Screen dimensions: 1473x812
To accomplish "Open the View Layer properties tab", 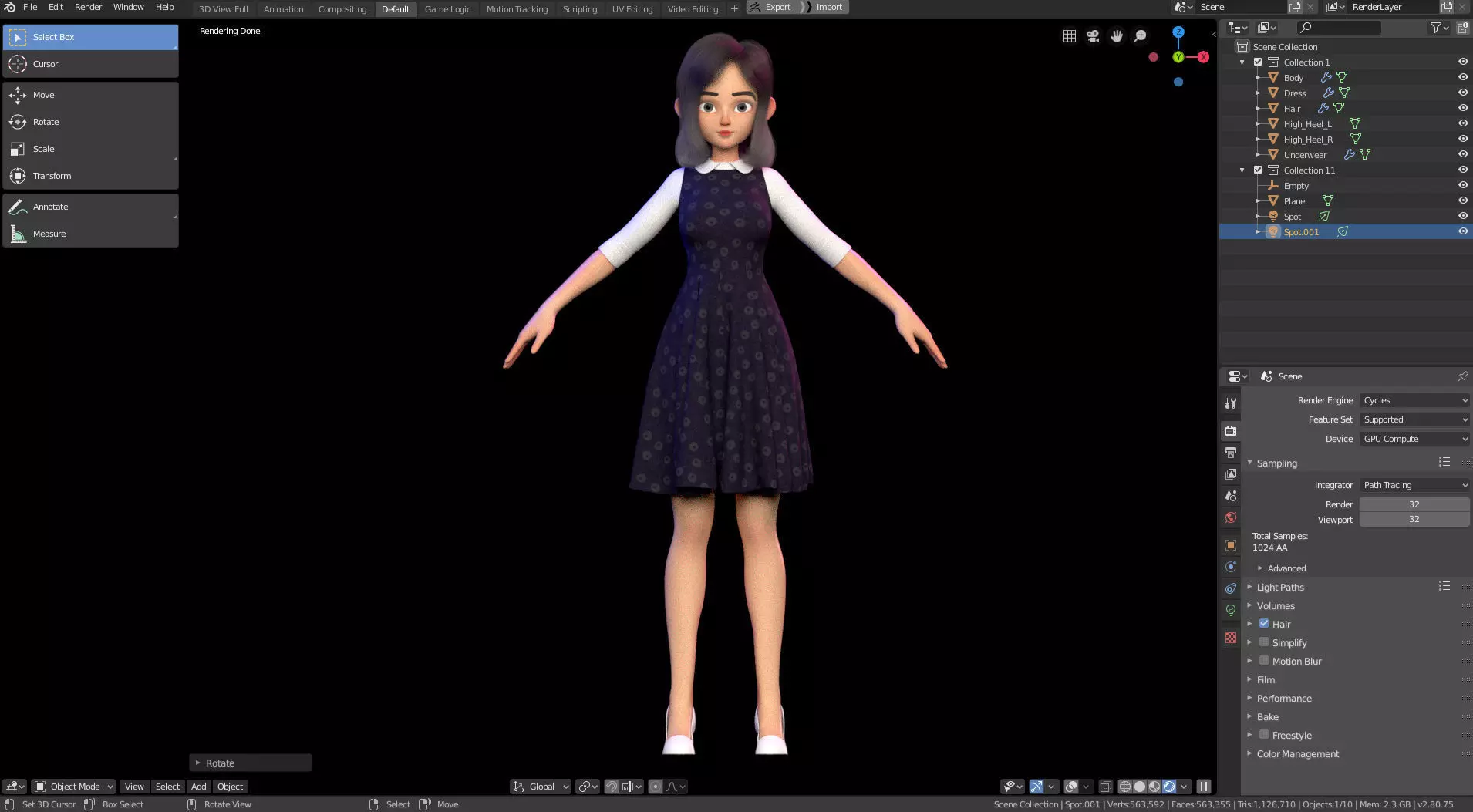I will 1231,473.
